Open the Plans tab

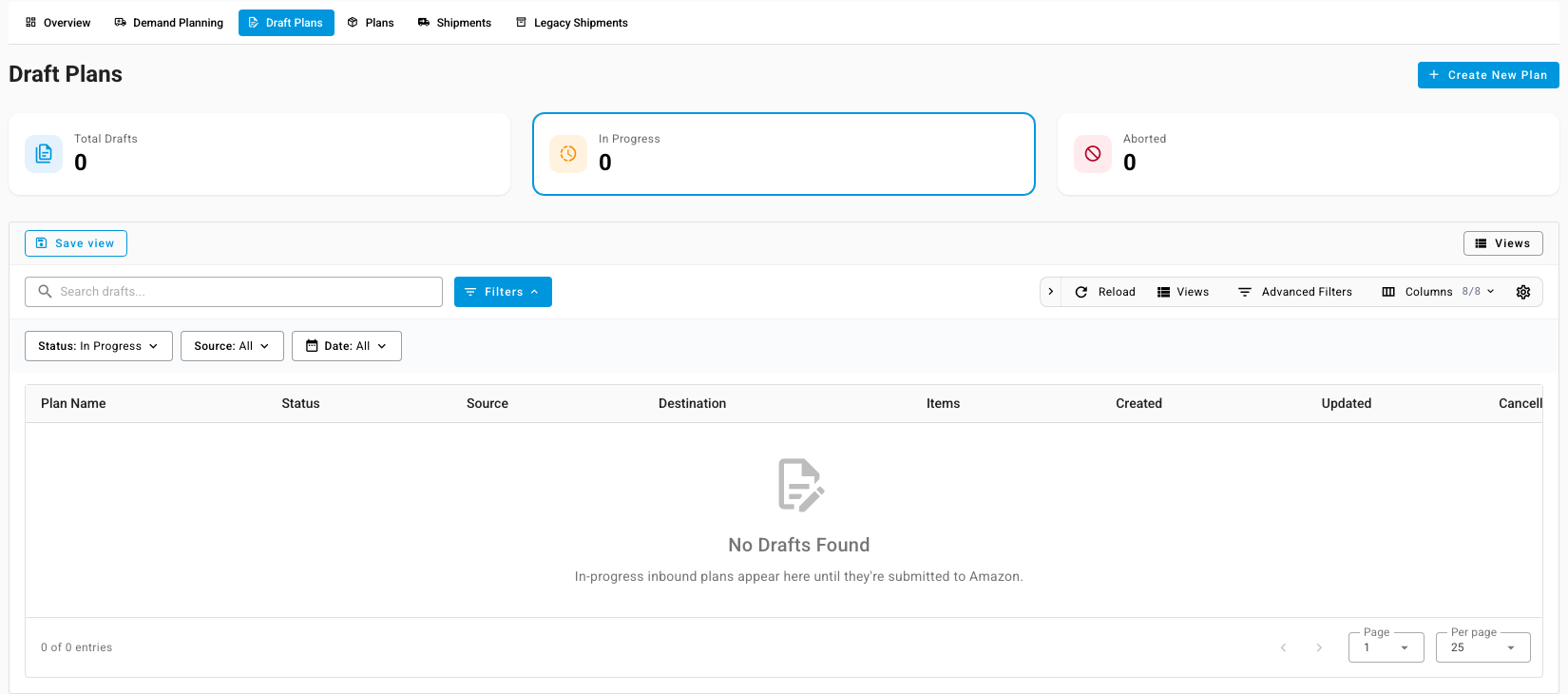click(371, 23)
